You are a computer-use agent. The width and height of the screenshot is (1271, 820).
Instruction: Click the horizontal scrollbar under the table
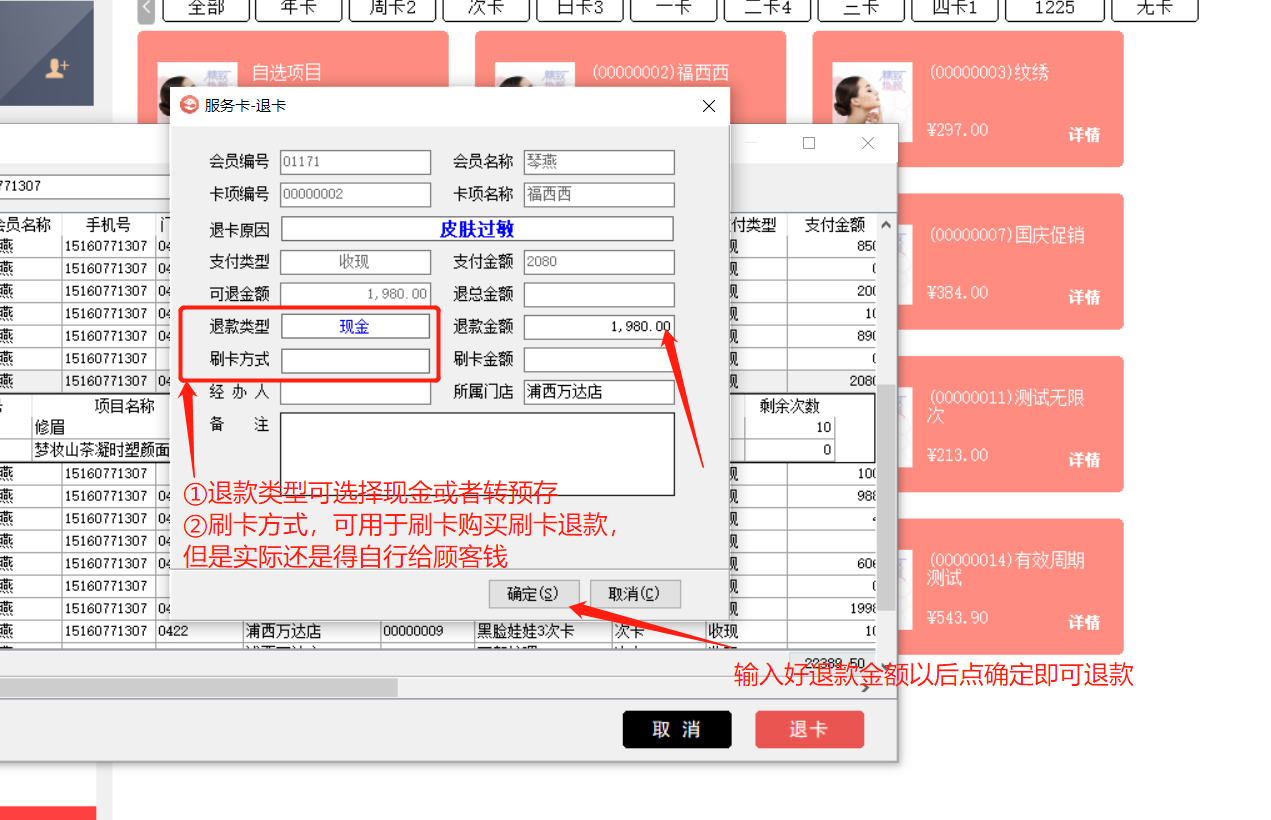click(200, 687)
